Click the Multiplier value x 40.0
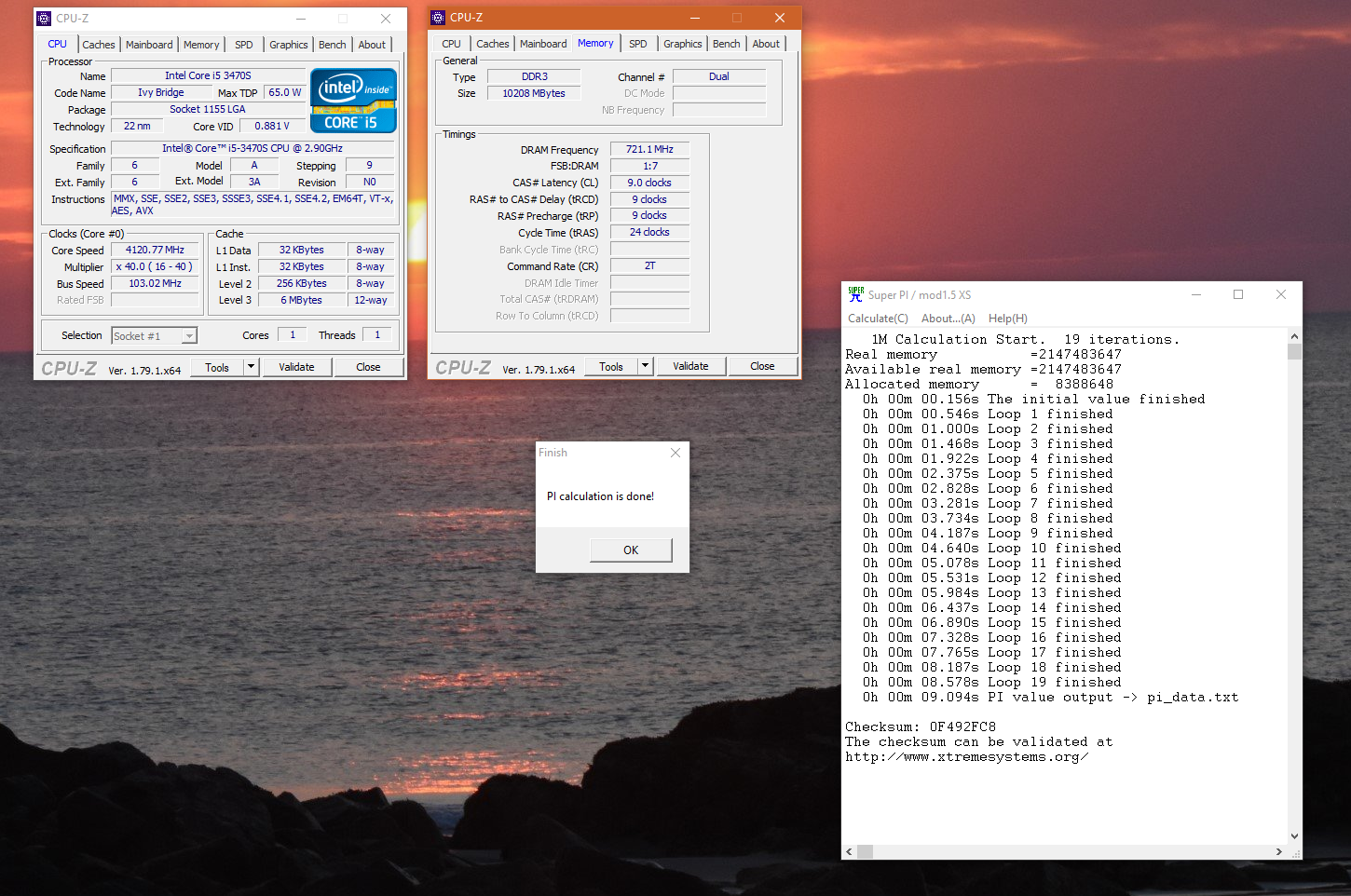1351x896 pixels. pos(155,266)
